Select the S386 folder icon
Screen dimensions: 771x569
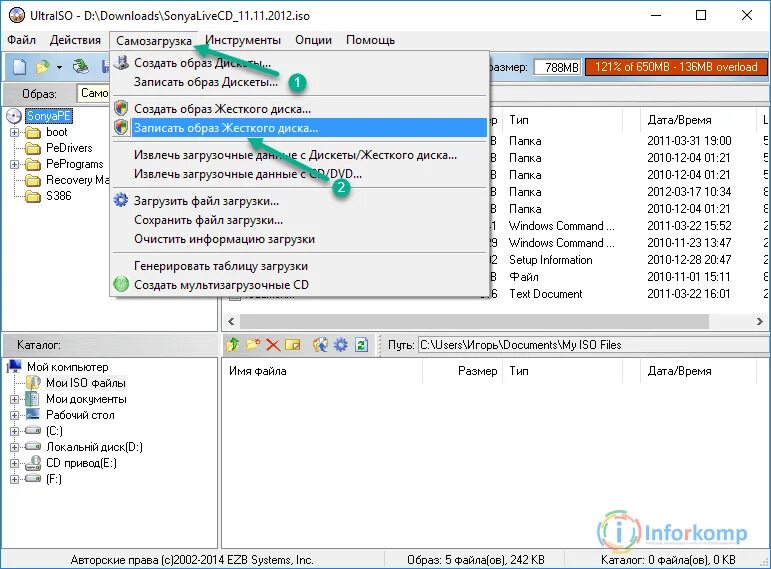coord(33,197)
